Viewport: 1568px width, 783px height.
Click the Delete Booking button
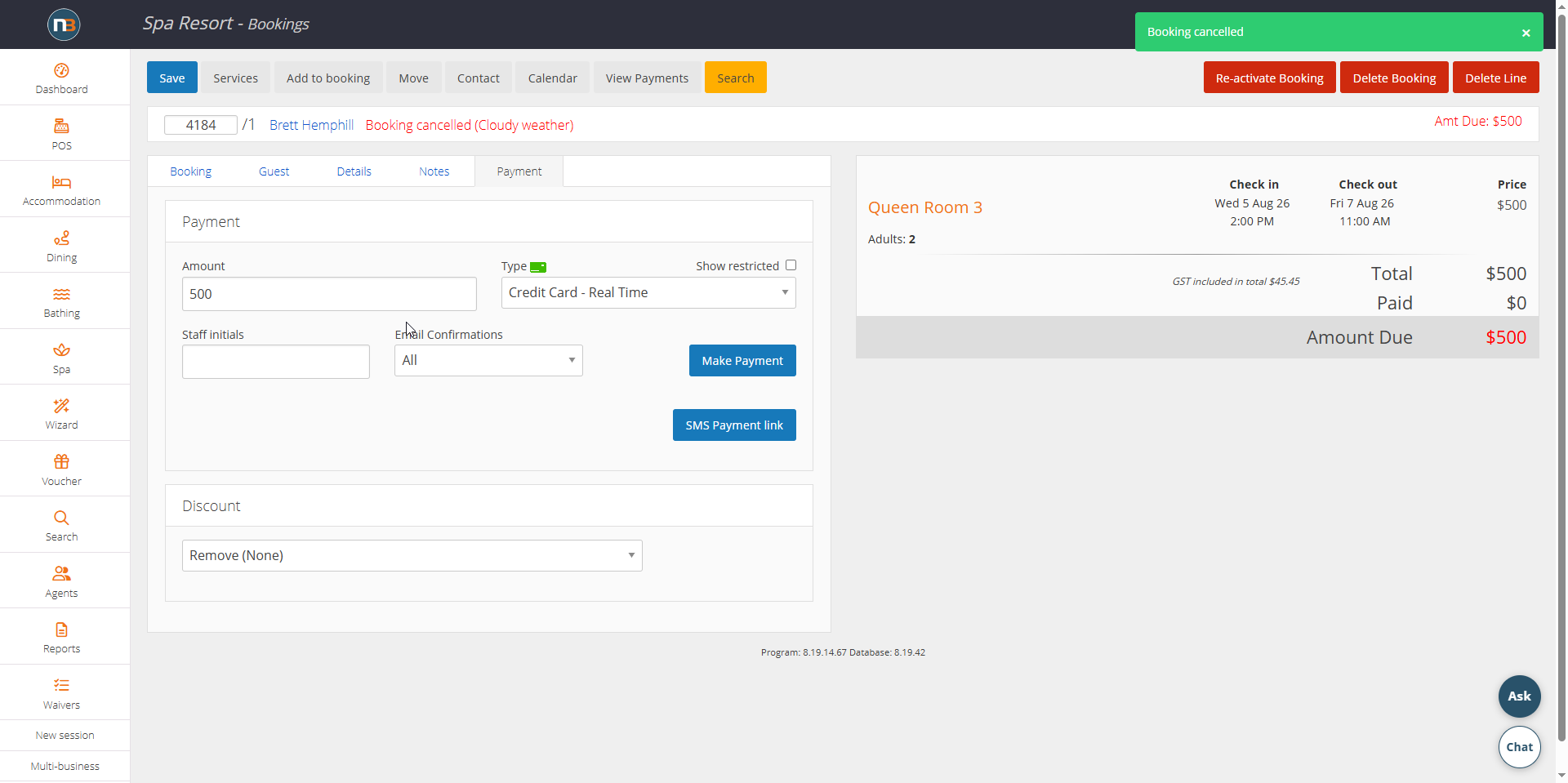(1394, 78)
